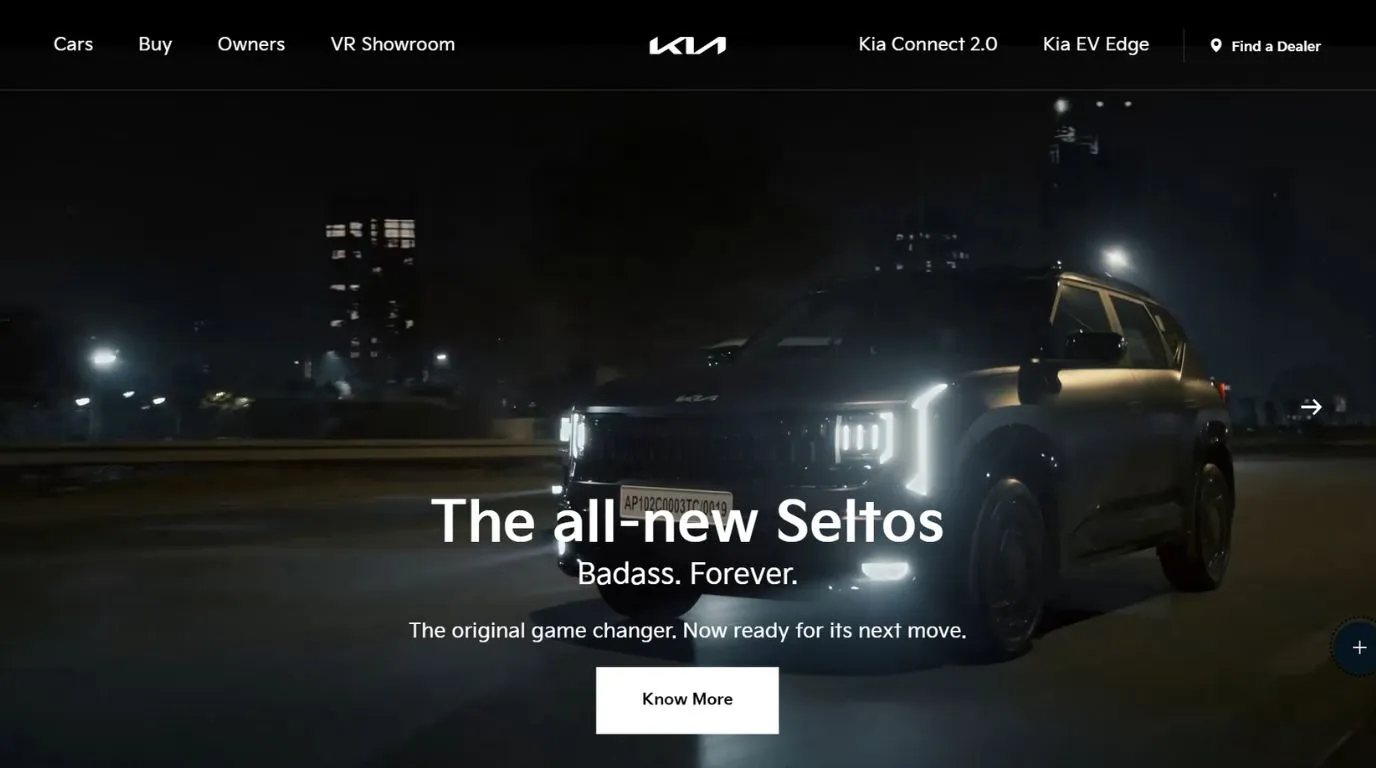
Task: Click the headline The all-new Seltos
Action: [687, 520]
